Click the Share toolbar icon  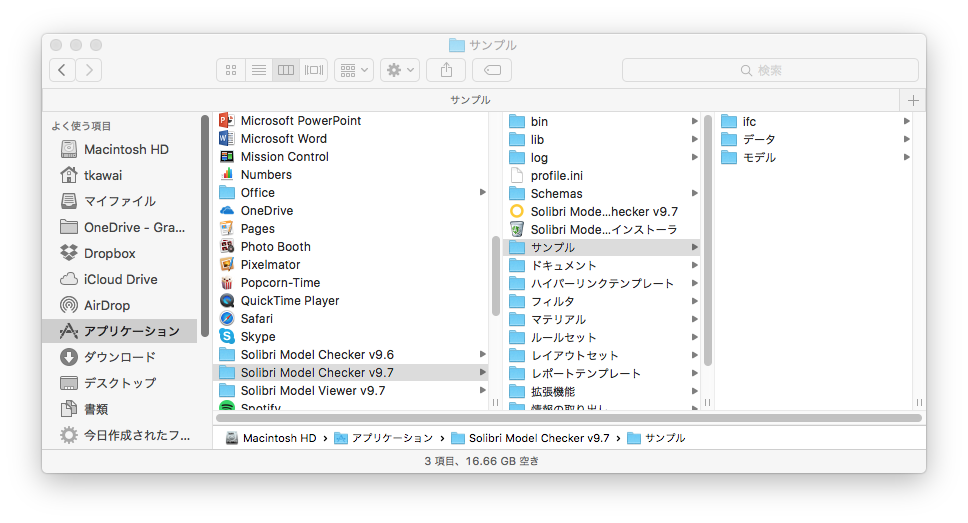[x=446, y=70]
